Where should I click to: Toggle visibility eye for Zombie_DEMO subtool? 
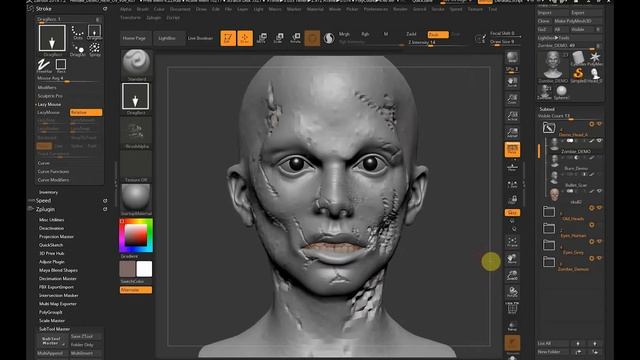click(599, 141)
